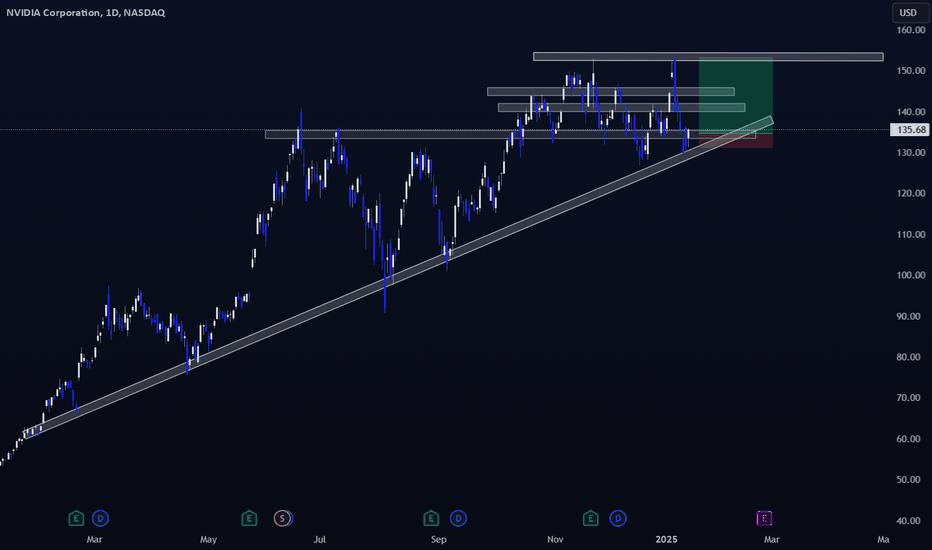The width and height of the screenshot is (932, 550).
Task: Click the 110.00 price scale label
Action: 911,234
